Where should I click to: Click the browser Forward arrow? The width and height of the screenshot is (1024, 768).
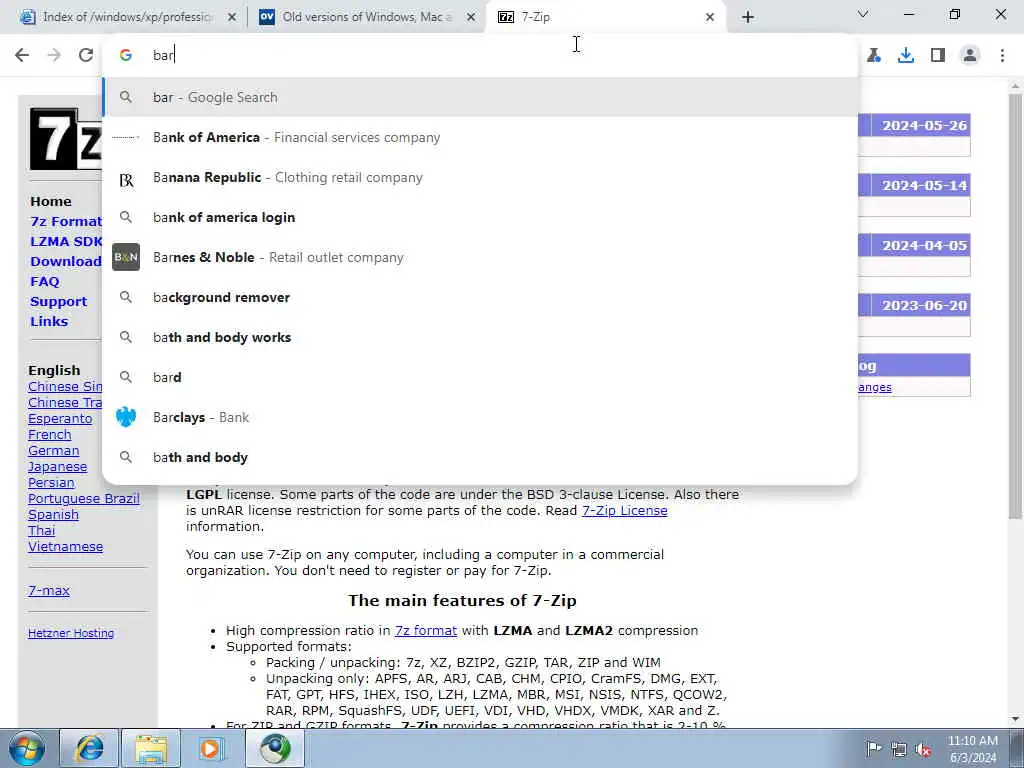[x=54, y=55]
